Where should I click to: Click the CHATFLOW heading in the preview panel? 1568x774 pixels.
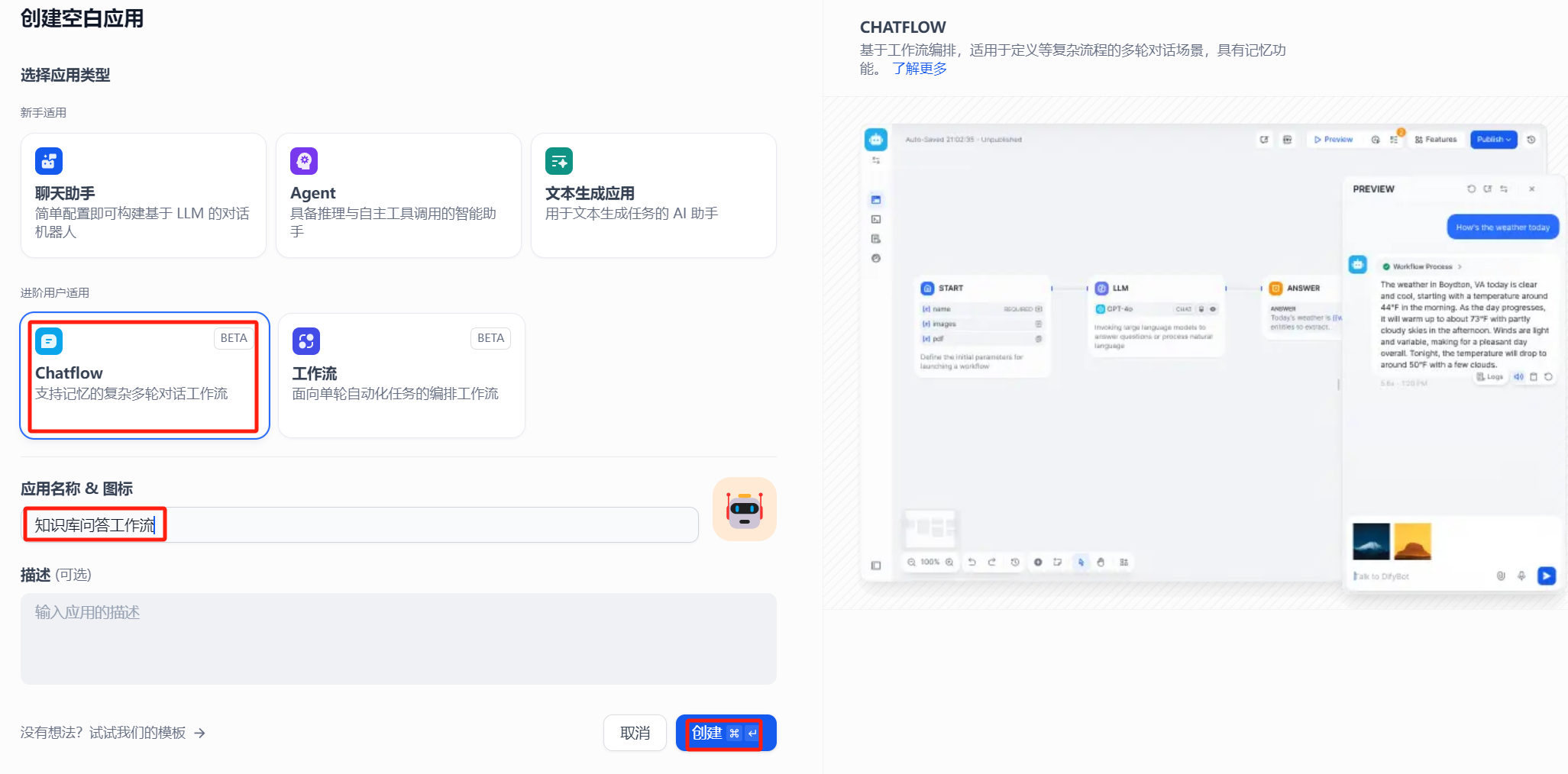903,27
